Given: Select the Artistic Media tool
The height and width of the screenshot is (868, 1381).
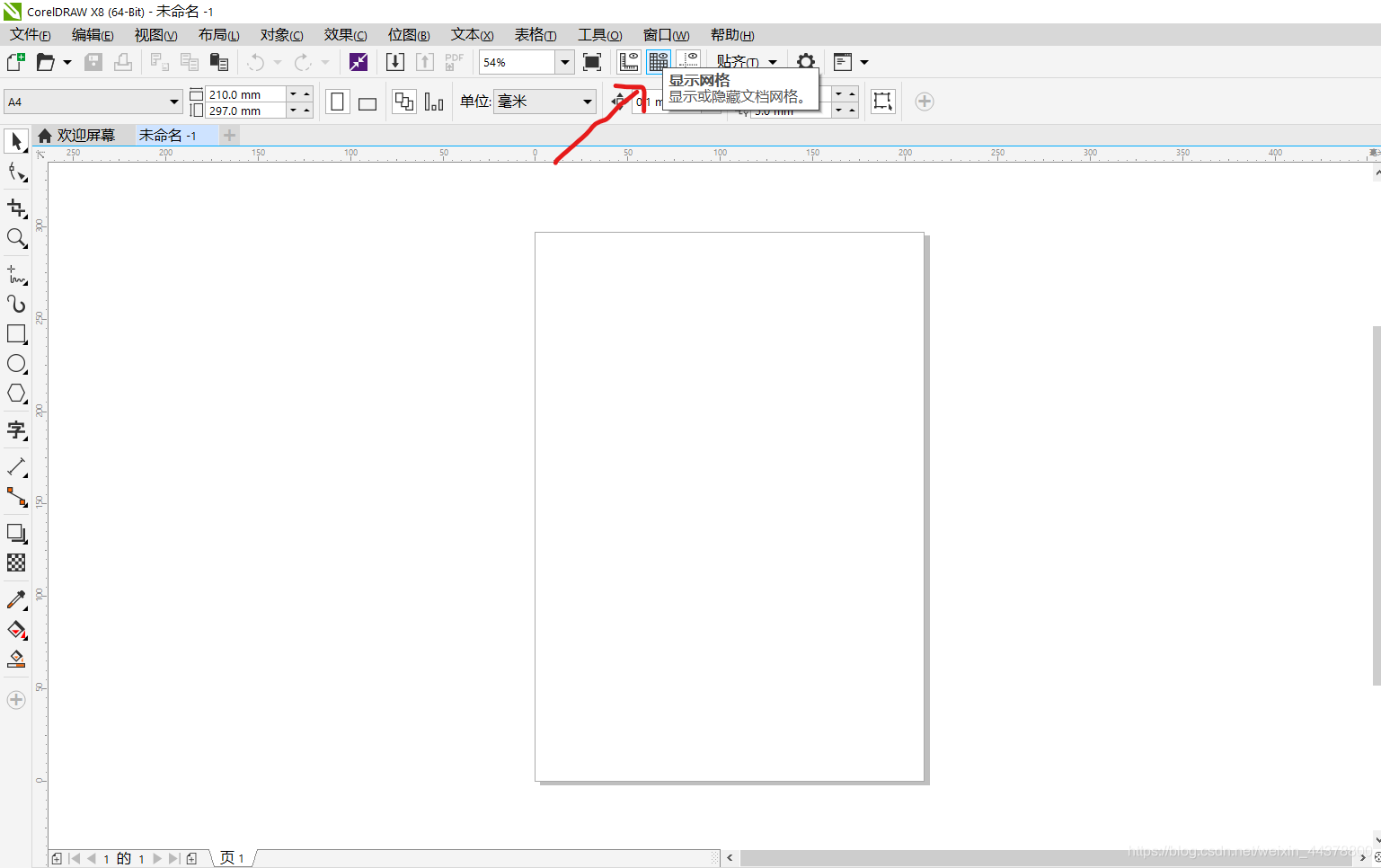Looking at the screenshot, I should 16,304.
